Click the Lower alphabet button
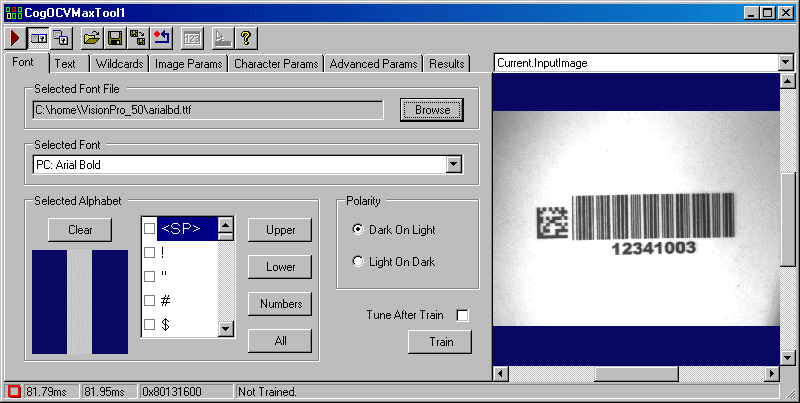Viewport: 800px width, 403px height. [280, 267]
